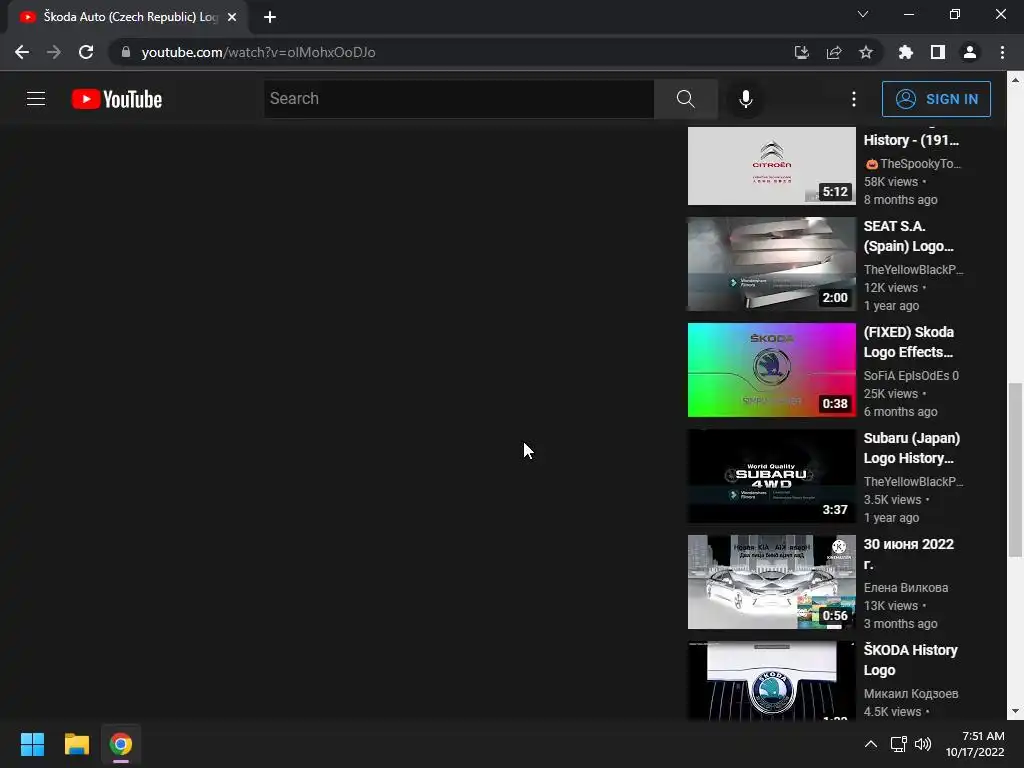
Task: Open the Chrome three-dot menu
Action: point(1002,52)
